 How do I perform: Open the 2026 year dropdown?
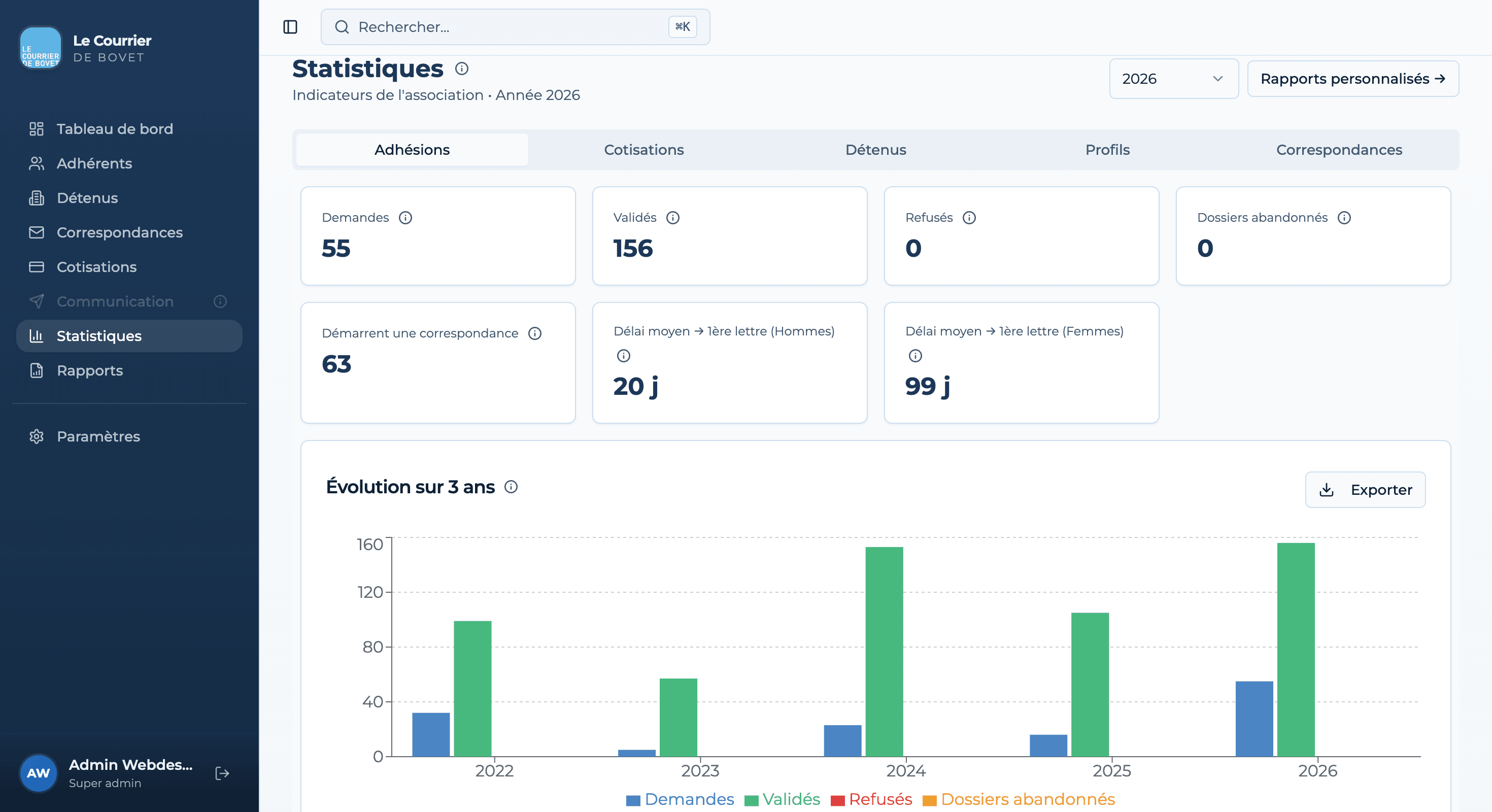(x=1173, y=79)
